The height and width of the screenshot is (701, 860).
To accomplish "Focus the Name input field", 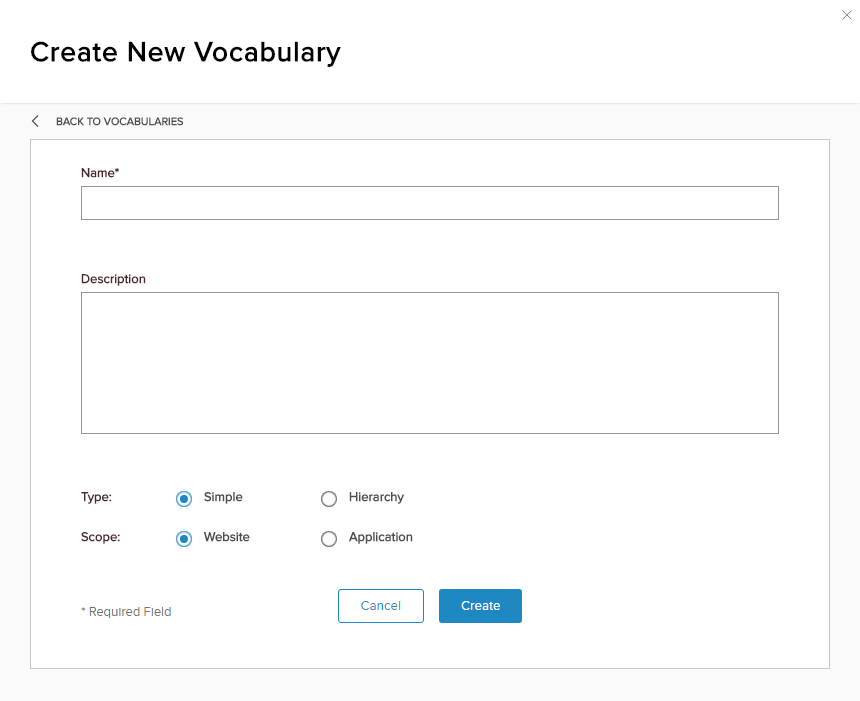I will click(x=429, y=203).
